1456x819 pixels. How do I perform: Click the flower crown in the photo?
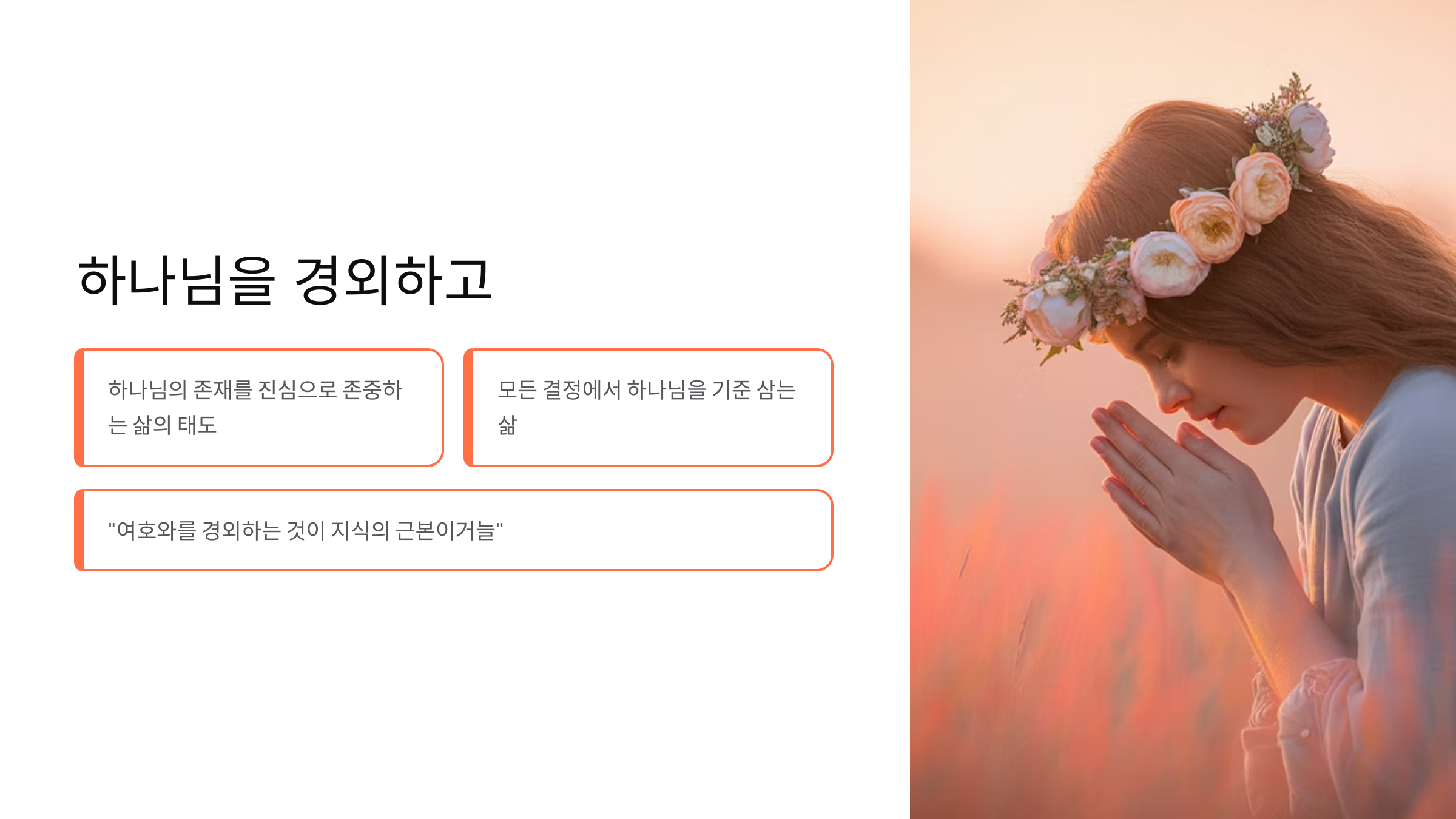[1171, 231]
